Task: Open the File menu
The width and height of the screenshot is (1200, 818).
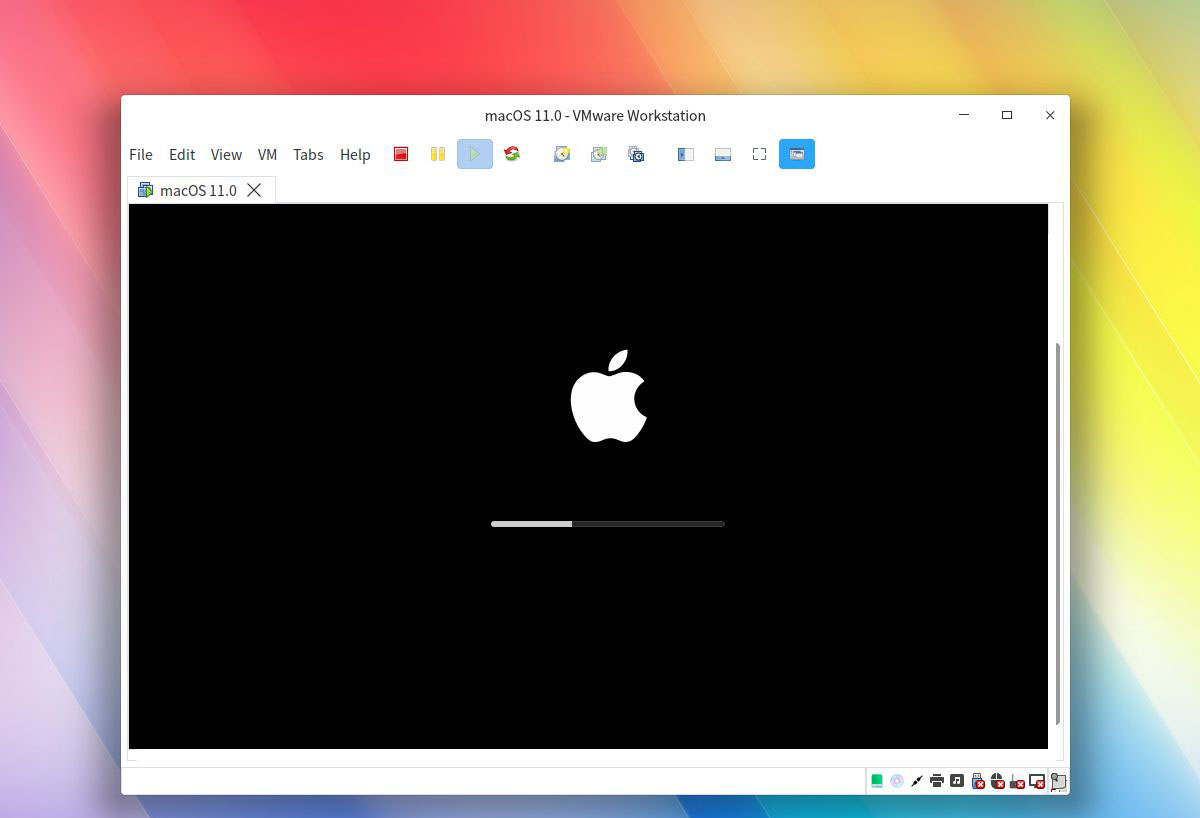Action: [141, 154]
